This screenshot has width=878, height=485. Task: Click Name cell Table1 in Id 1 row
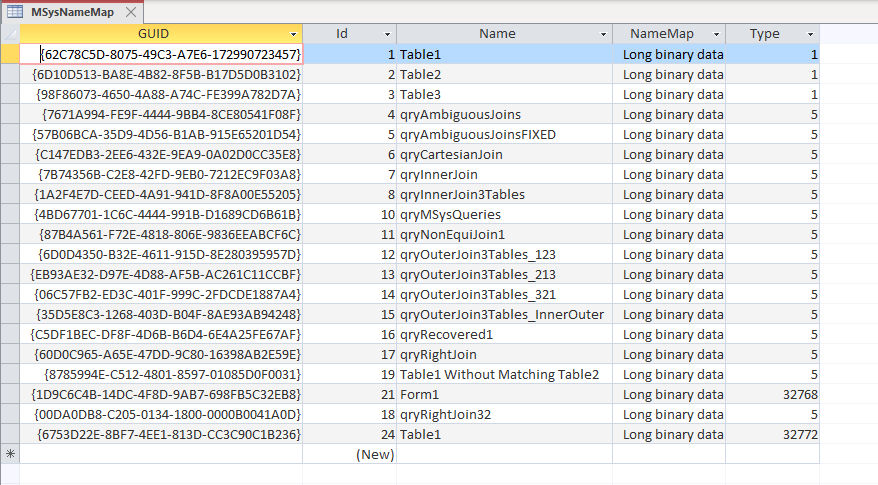click(505, 54)
